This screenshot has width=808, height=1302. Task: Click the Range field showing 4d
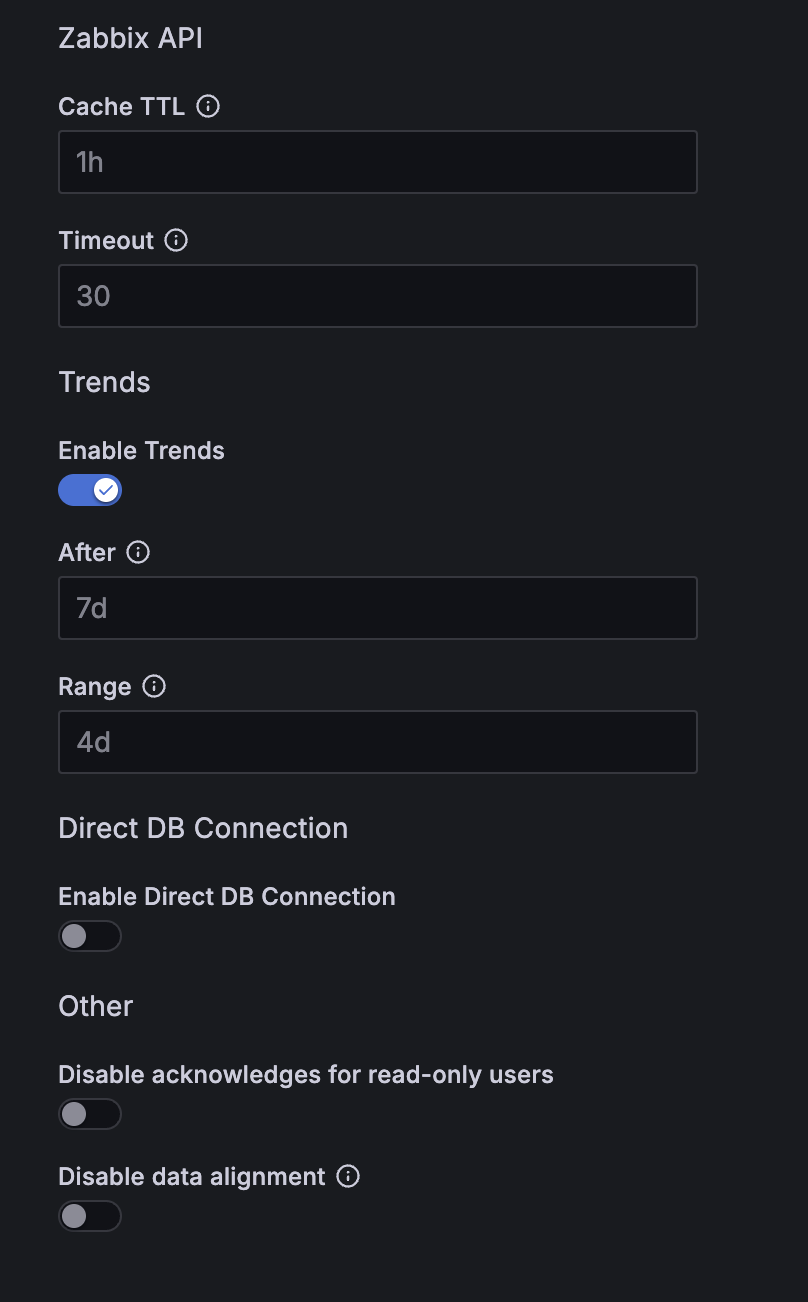tap(378, 742)
